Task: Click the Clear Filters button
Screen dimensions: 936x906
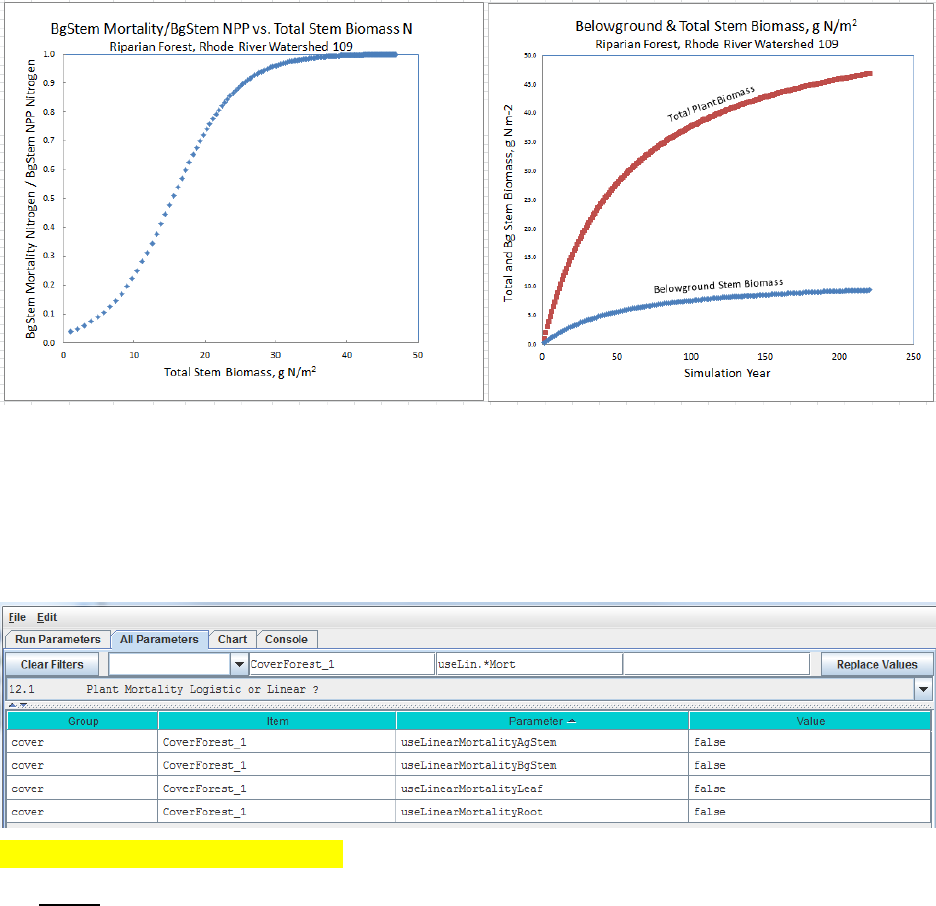Action: (x=52, y=664)
